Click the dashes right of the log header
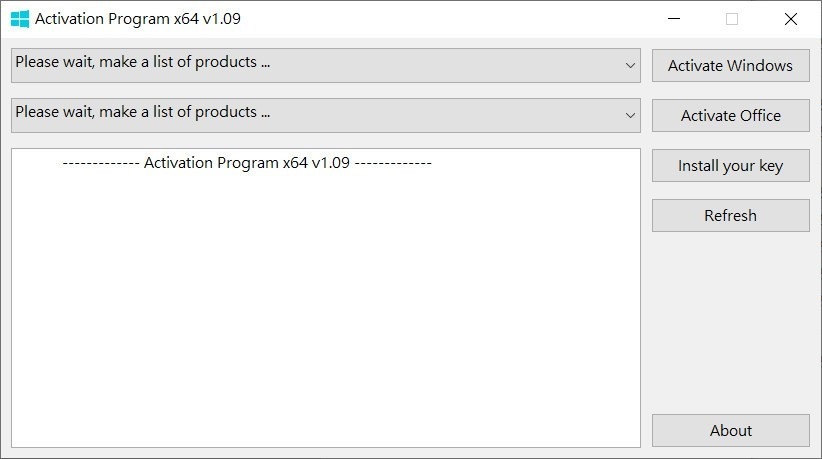This screenshot has height=459, width=822. click(x=393, y=162)
